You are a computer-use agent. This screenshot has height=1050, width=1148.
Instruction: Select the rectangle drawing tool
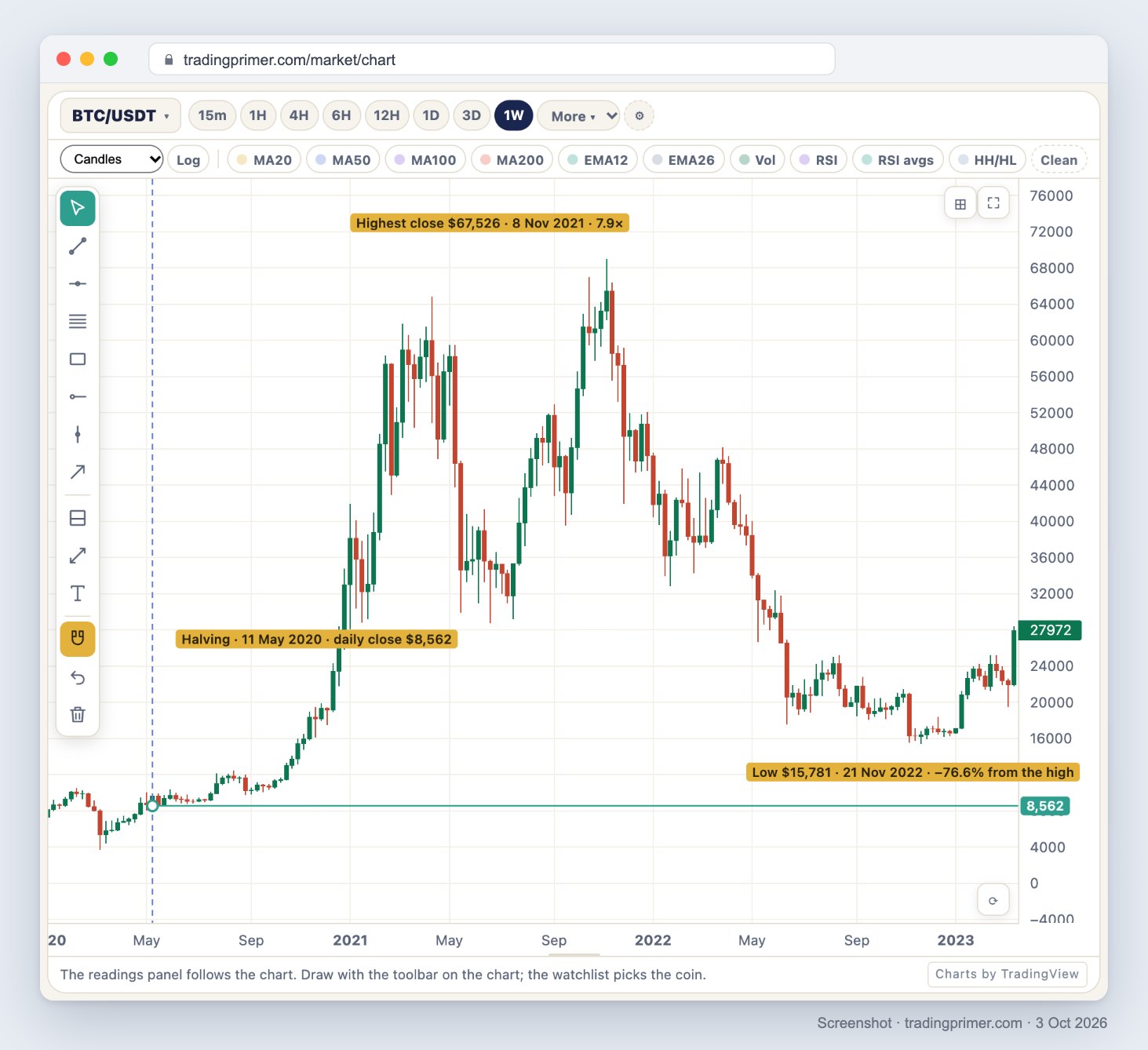pyautogui.click(x=78, y=359)
